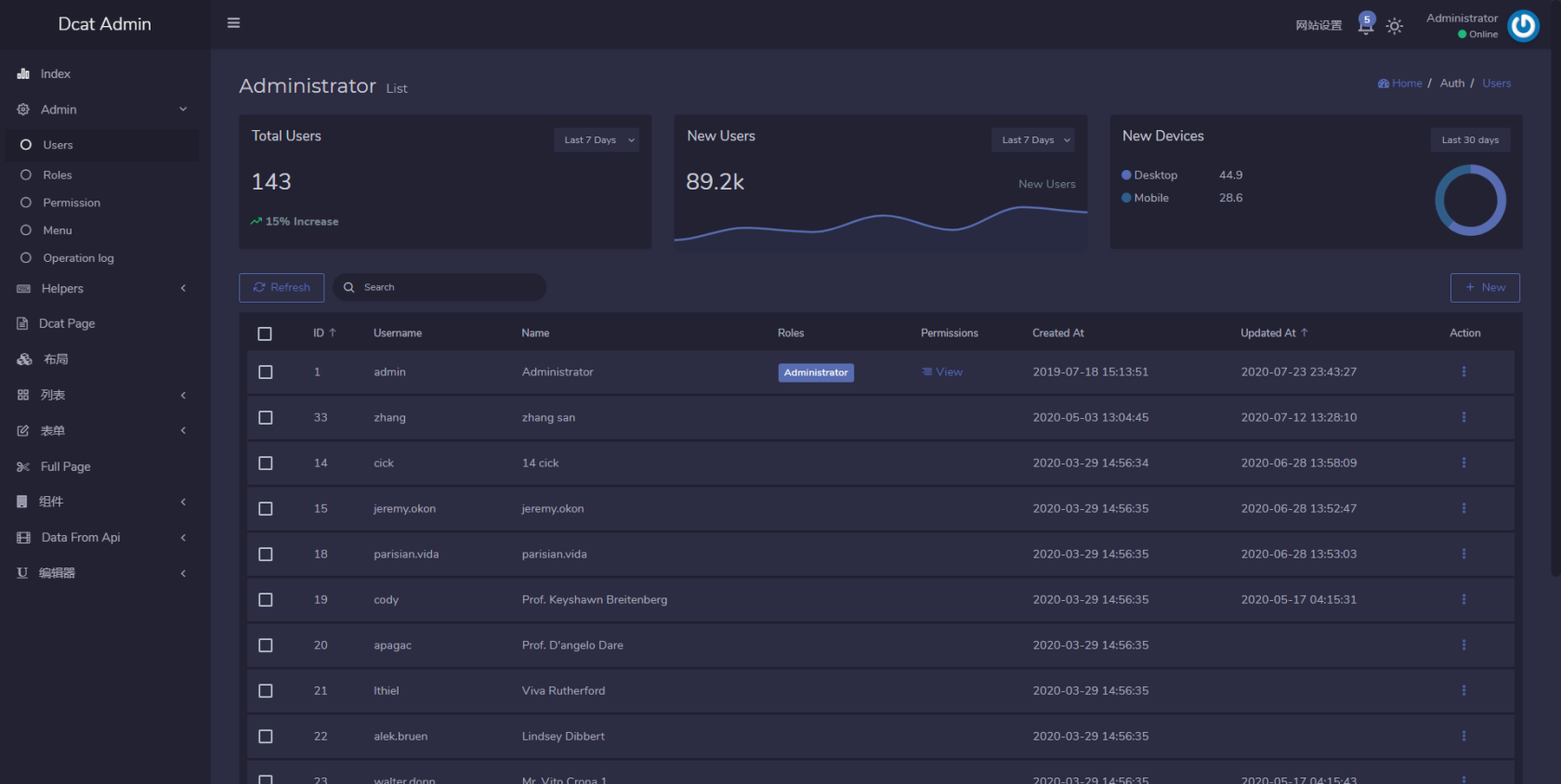The image size is (1561, 784).
Task: Open the notifications bell icon
Action: click(1365, 26)
